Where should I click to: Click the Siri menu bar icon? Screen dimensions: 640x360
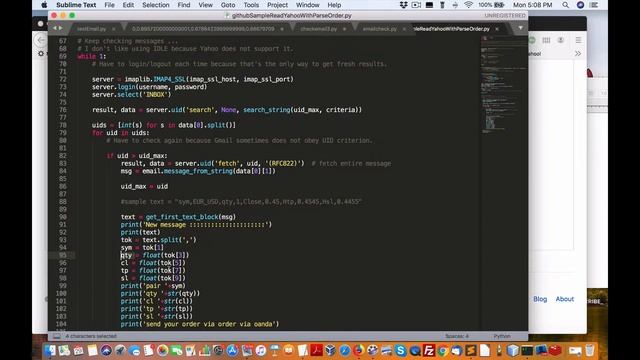(580, 5)
